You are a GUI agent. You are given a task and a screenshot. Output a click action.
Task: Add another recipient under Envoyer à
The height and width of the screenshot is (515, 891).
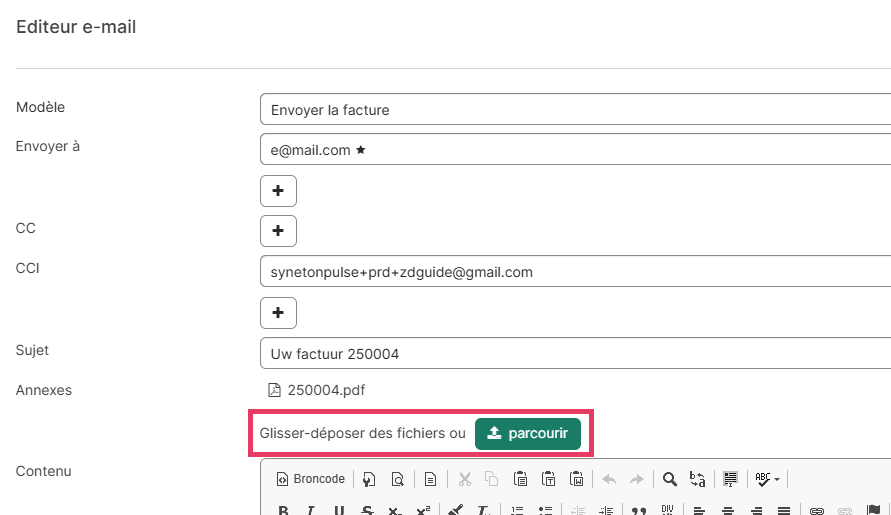click(278, 190)
